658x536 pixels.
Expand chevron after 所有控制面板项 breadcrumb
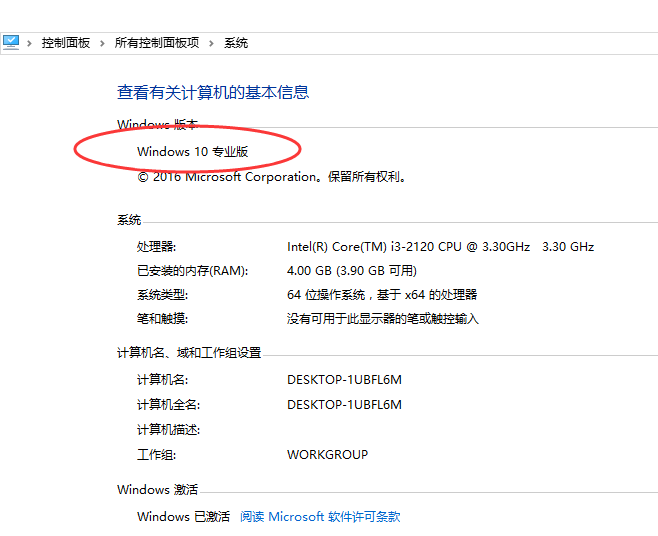tap(212, 43)
